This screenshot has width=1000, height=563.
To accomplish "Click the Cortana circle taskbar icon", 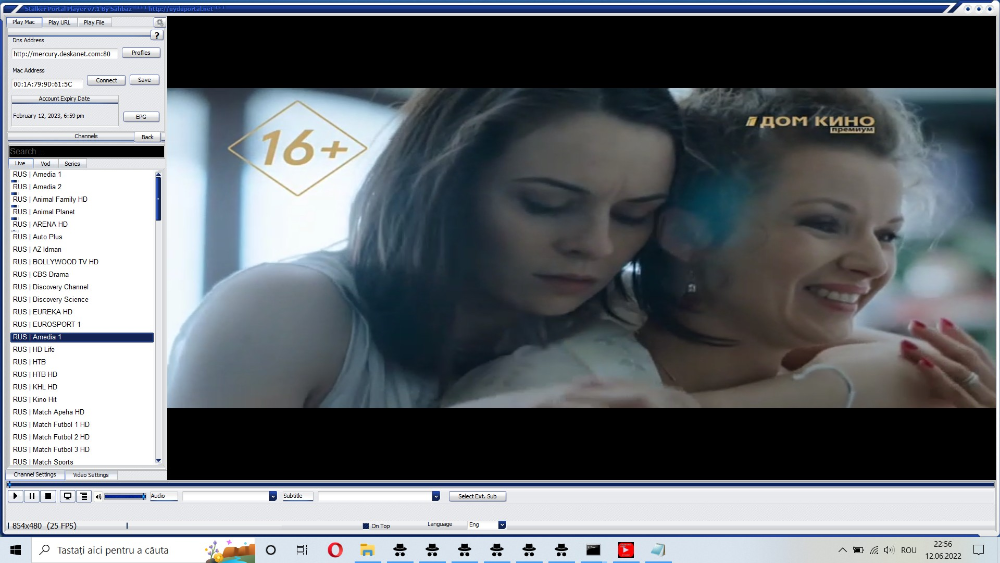I will (x=270, y=550).
